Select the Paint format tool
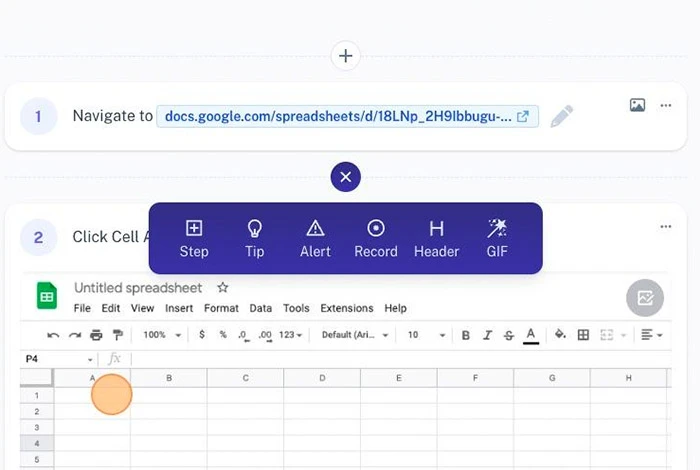Image resolution: width=700 pixels, height=470 pixels. (118, 335)
